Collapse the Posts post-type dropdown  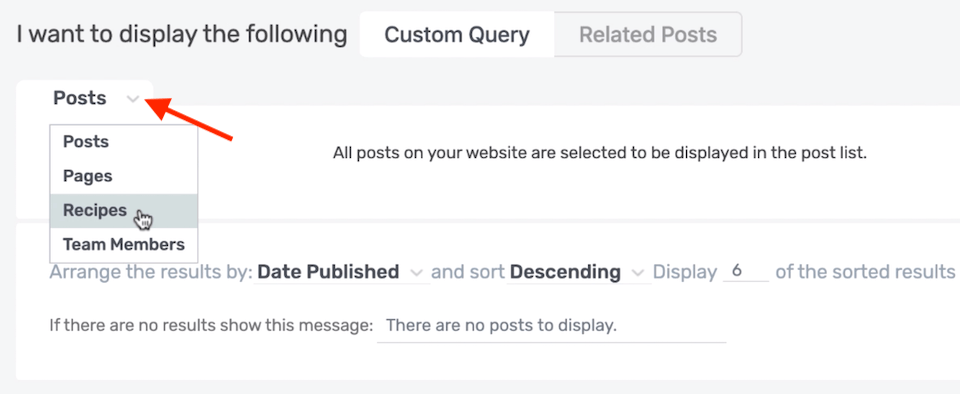[96, 98]
